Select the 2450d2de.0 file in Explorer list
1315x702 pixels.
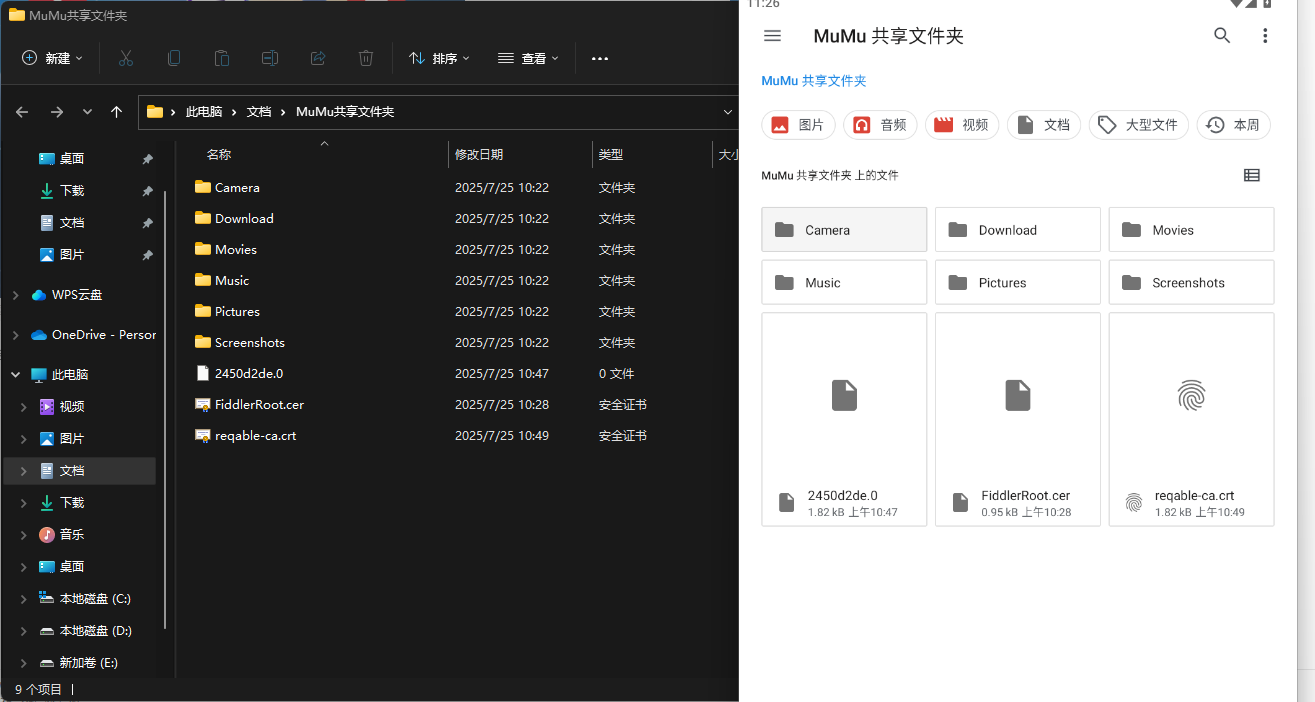tap(460, 373)
